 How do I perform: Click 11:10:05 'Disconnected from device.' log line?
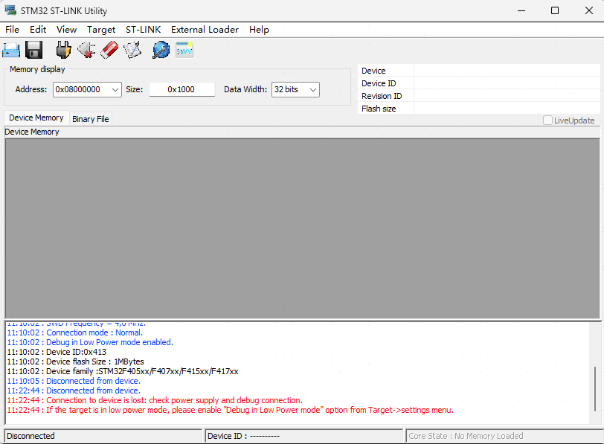[x=74, y=381]
